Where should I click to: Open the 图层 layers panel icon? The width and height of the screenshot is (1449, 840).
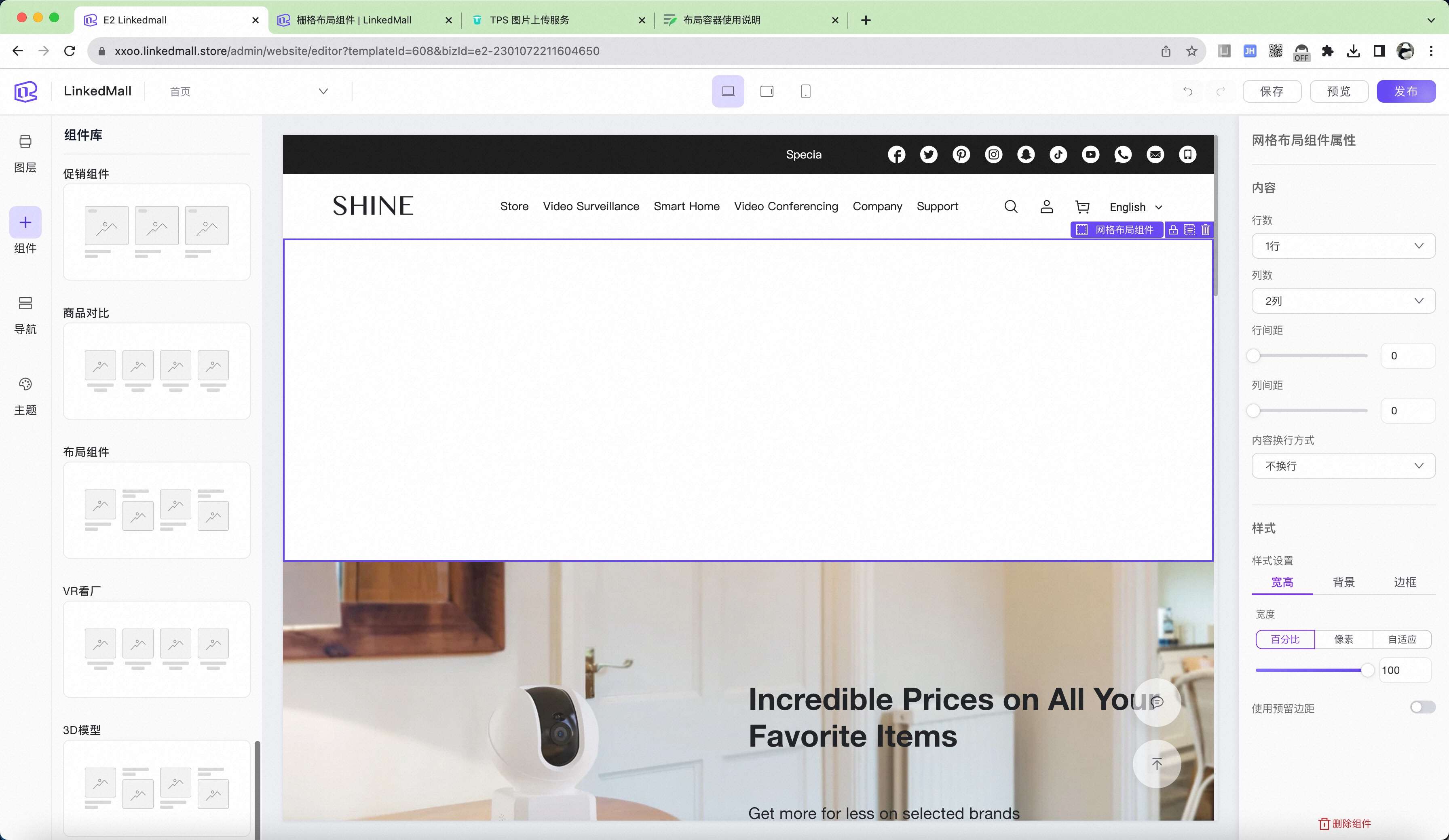point(25,142)
